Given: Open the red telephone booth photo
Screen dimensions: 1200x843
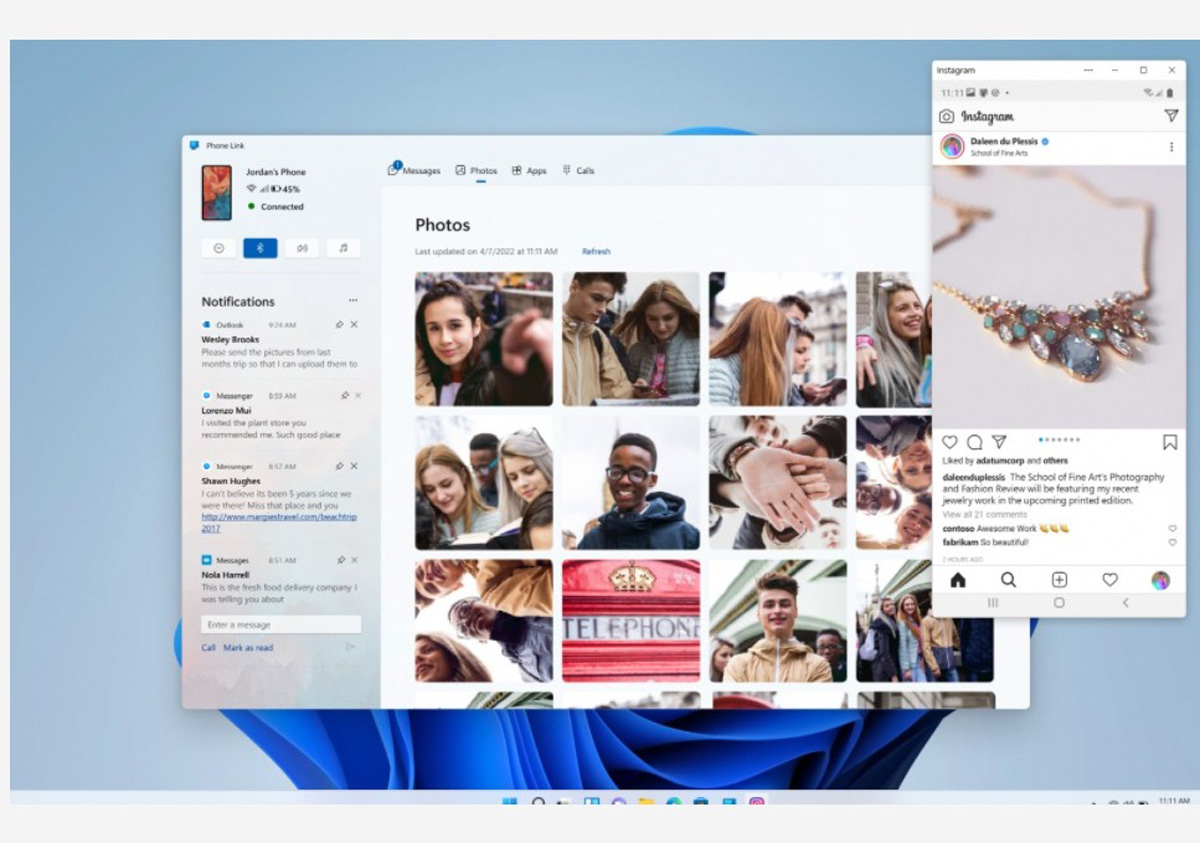Looking at the screenshot, I should coord(631,621).
